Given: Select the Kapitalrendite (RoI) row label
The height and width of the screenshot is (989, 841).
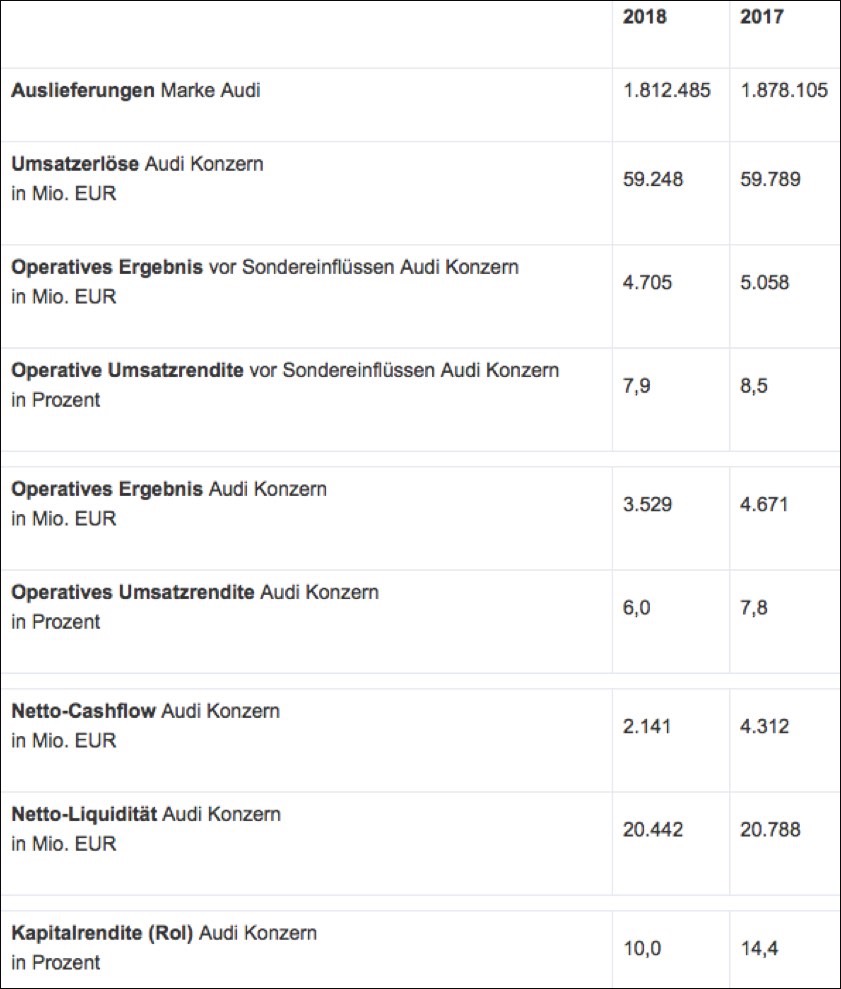Looking at the screenshot, I should (164, 934).
